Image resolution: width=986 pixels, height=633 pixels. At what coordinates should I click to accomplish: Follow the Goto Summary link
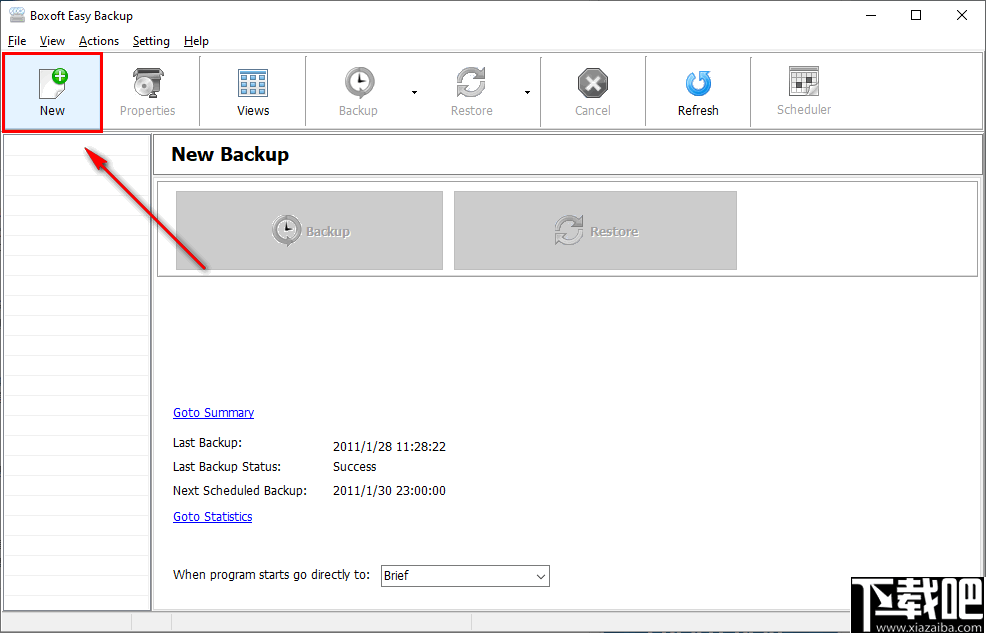[x=213, y=412]
